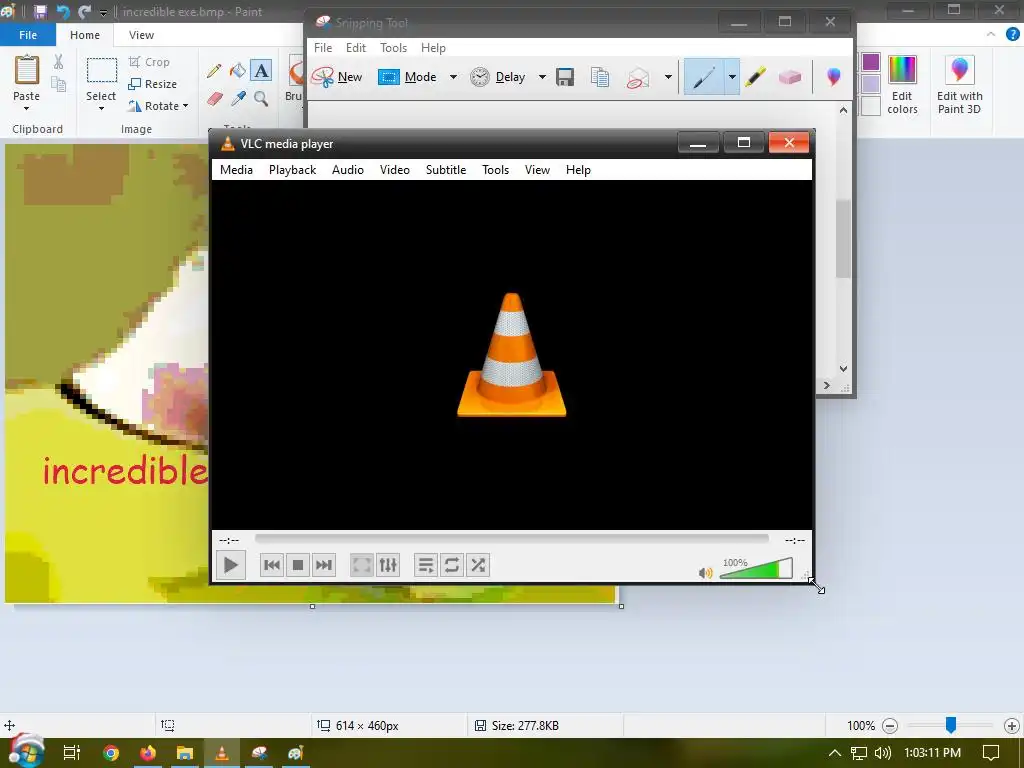Viewport: 1024px width, 768px height.
Task: Click the Paint 3D balloon icon in Snipping Tool
Action: pyautogui.click(x=833, y=77)
